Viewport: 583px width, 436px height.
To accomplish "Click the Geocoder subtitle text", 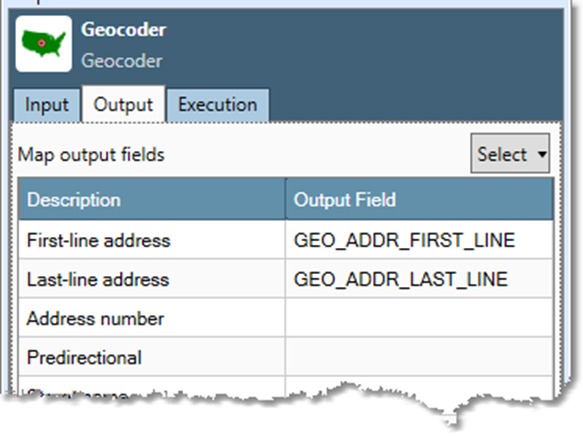I will [x=122, y=61].
